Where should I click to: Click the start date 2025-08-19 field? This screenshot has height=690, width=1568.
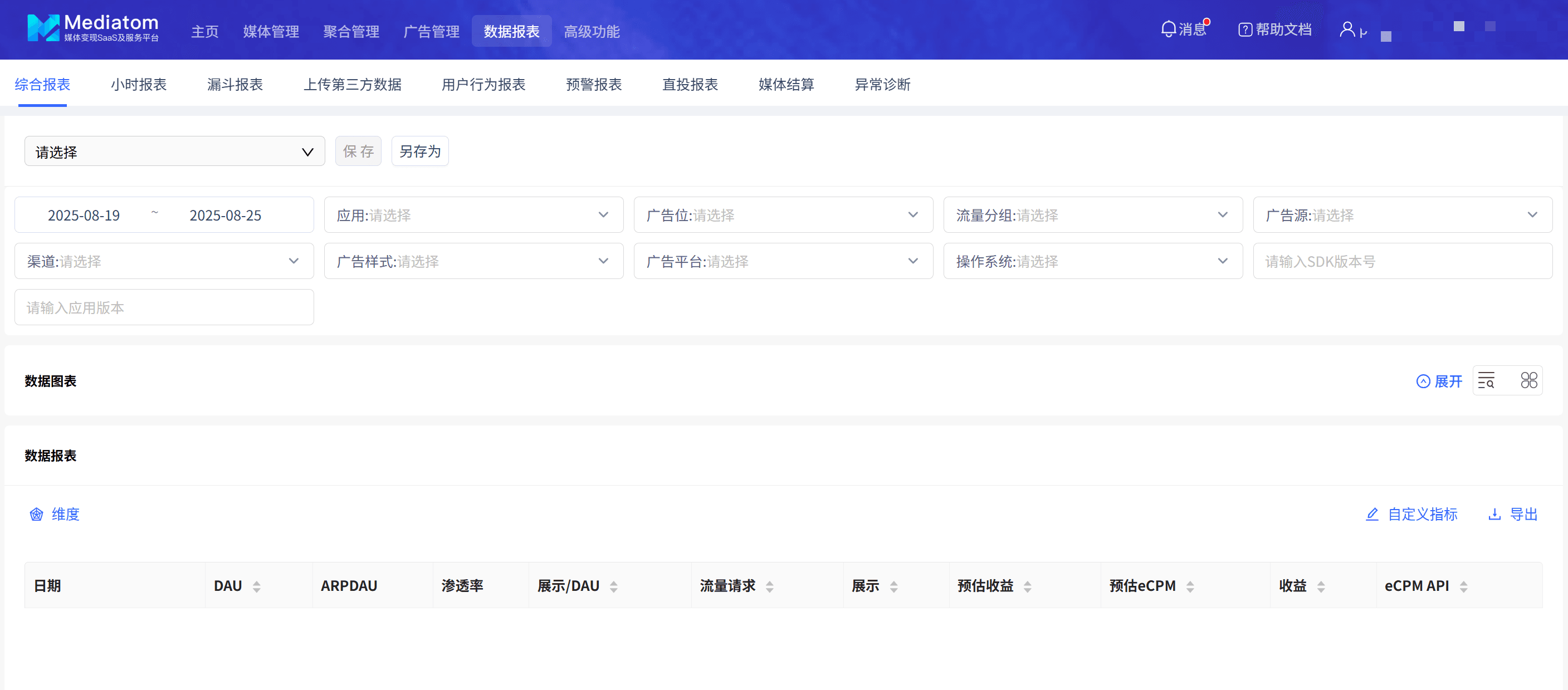click(84, 216)
